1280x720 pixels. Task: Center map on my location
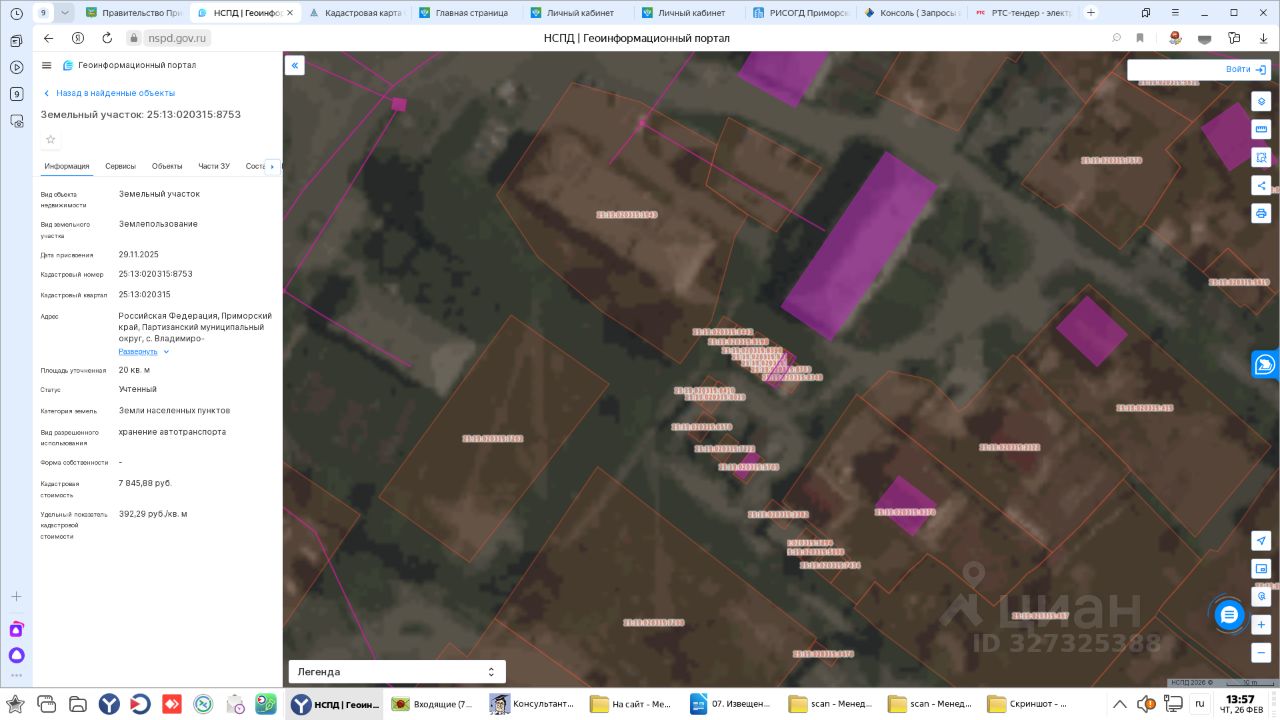(1261, 541)
